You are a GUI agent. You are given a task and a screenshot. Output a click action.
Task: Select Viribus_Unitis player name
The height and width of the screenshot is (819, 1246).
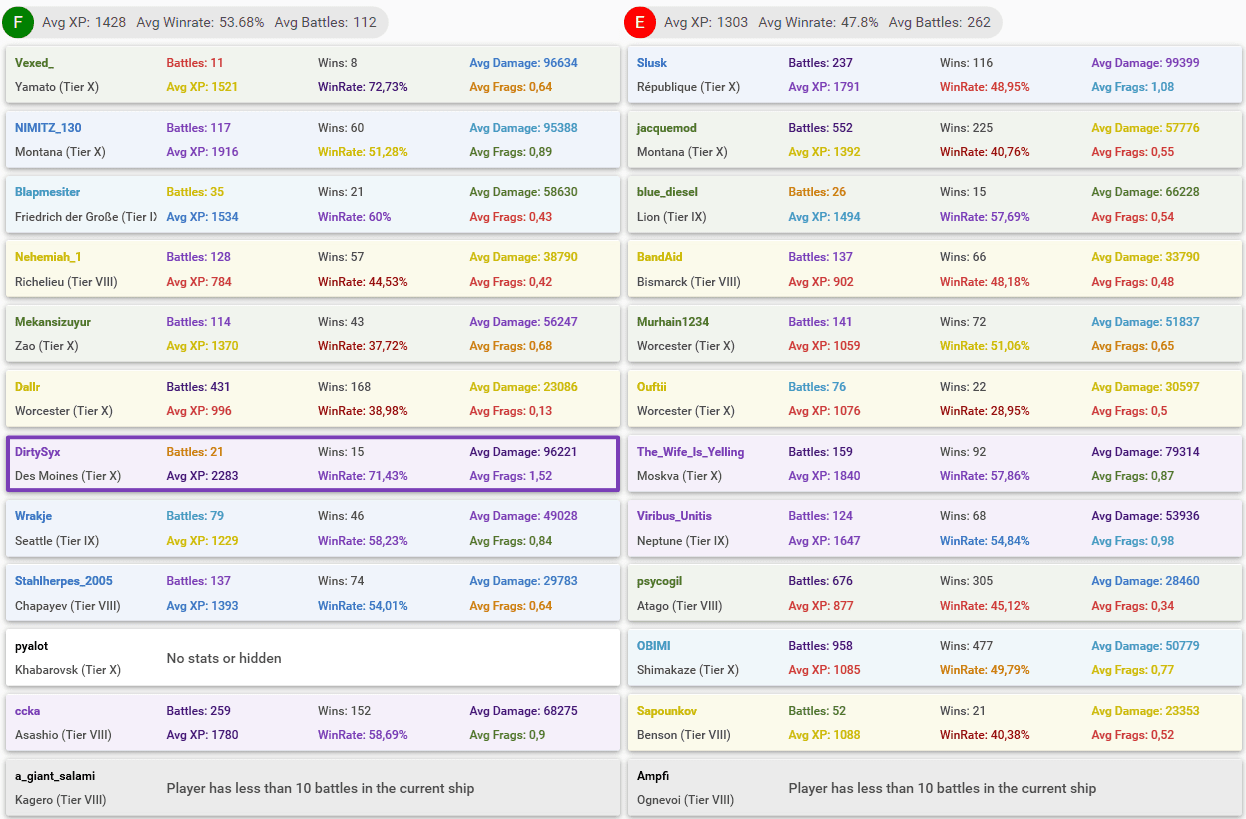pyautogui.click(x=674, y=516)
